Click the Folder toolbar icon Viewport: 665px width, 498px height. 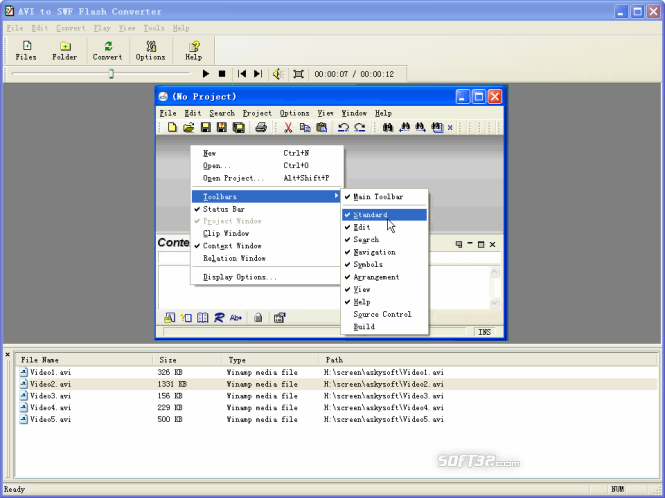coord(64,50)
